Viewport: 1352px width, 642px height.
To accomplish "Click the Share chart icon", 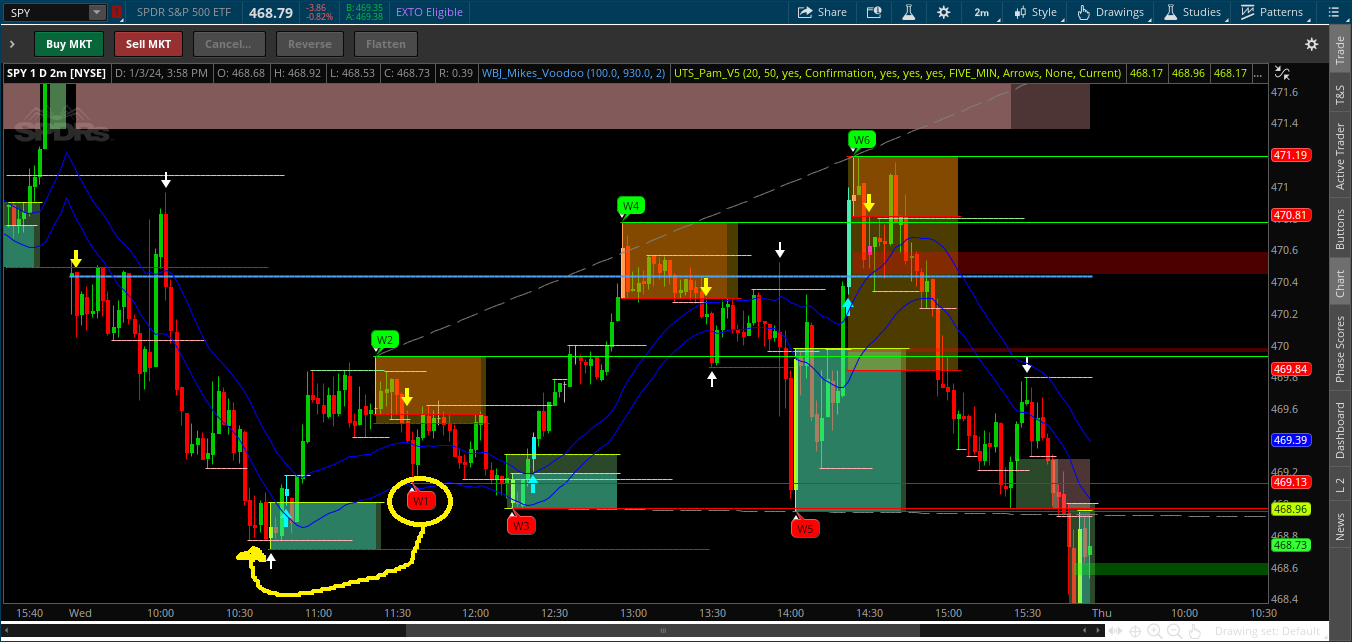I will coord(821,12).
